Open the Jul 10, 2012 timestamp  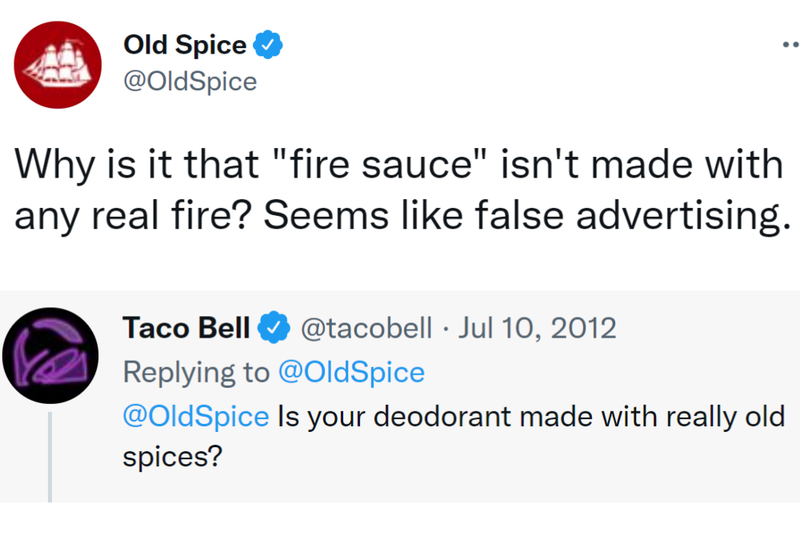click(x=537, y=327)
